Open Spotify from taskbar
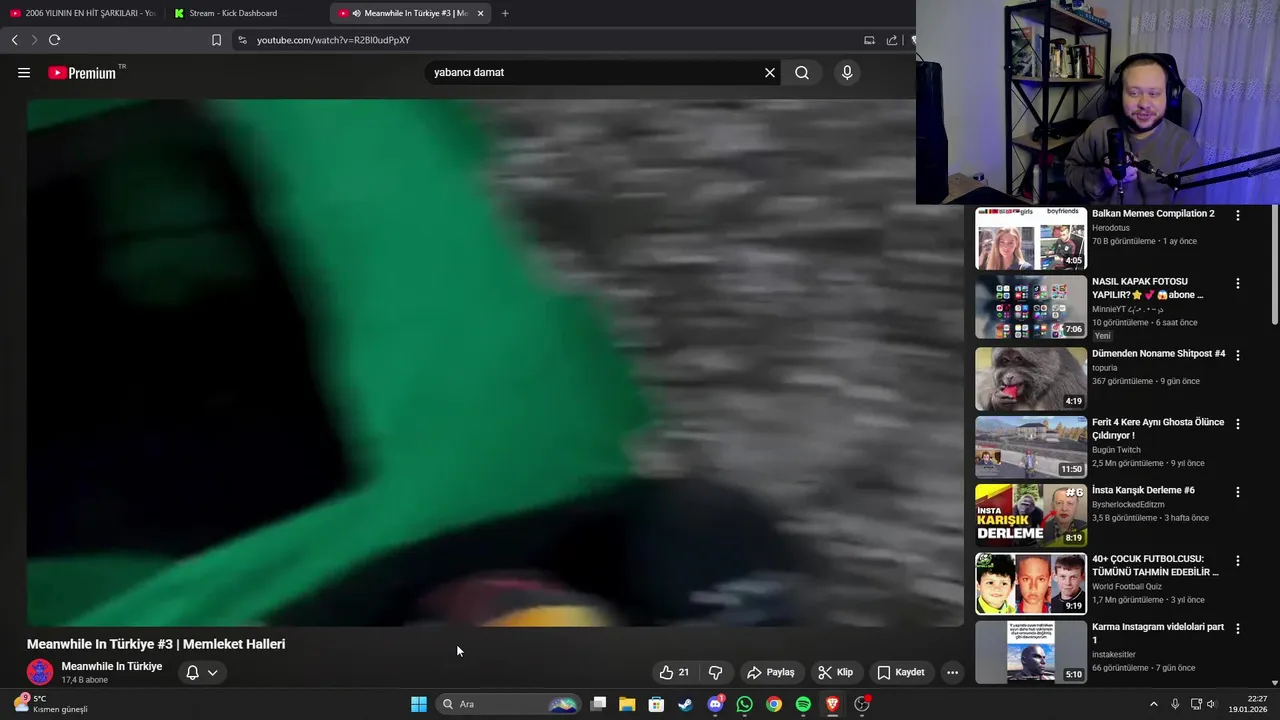 pos(803,704)
